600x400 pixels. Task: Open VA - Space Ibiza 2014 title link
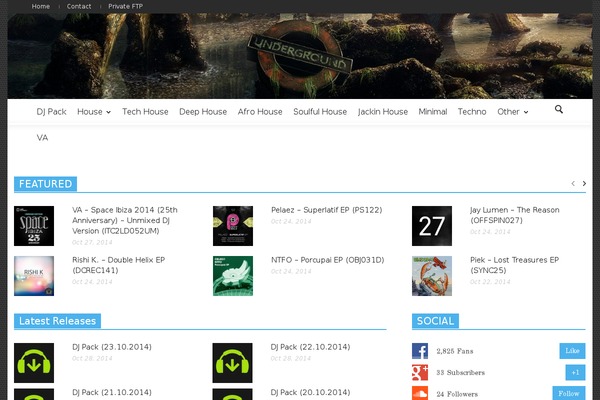(x=125, y=220)
